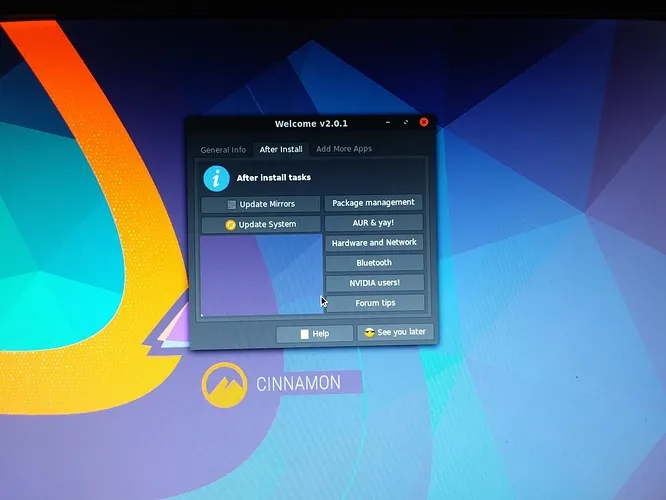Click the After install tasks heading

pyautogui.click(x=274, y=178)
